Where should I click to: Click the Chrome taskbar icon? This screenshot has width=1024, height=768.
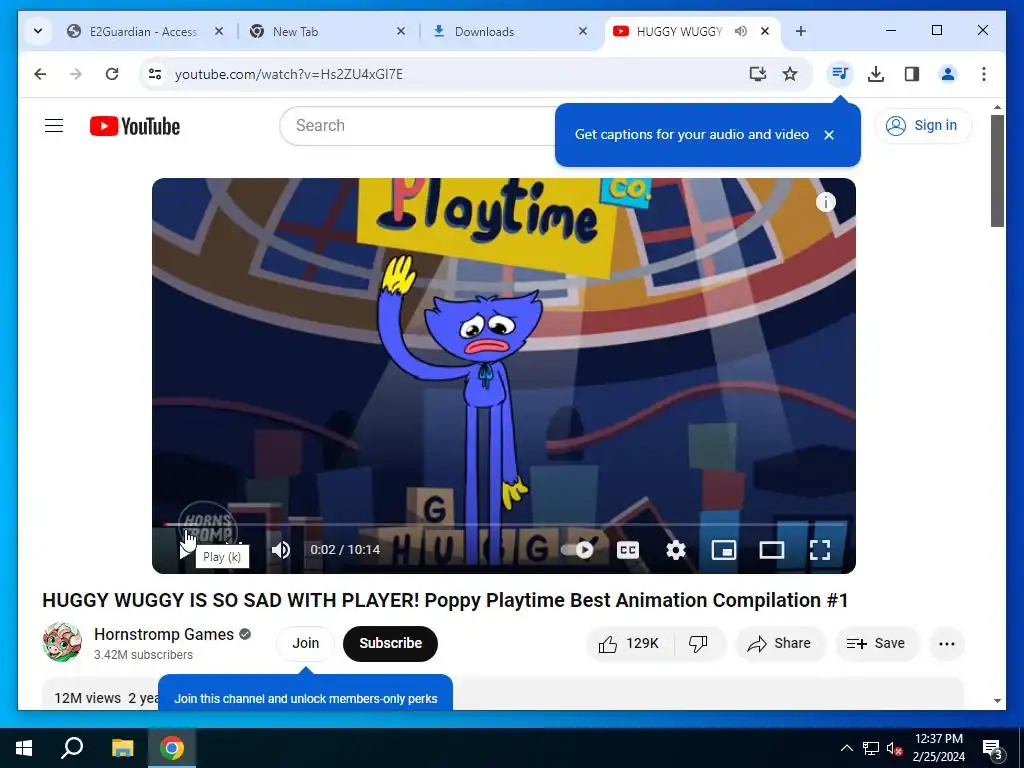(172, 748)
